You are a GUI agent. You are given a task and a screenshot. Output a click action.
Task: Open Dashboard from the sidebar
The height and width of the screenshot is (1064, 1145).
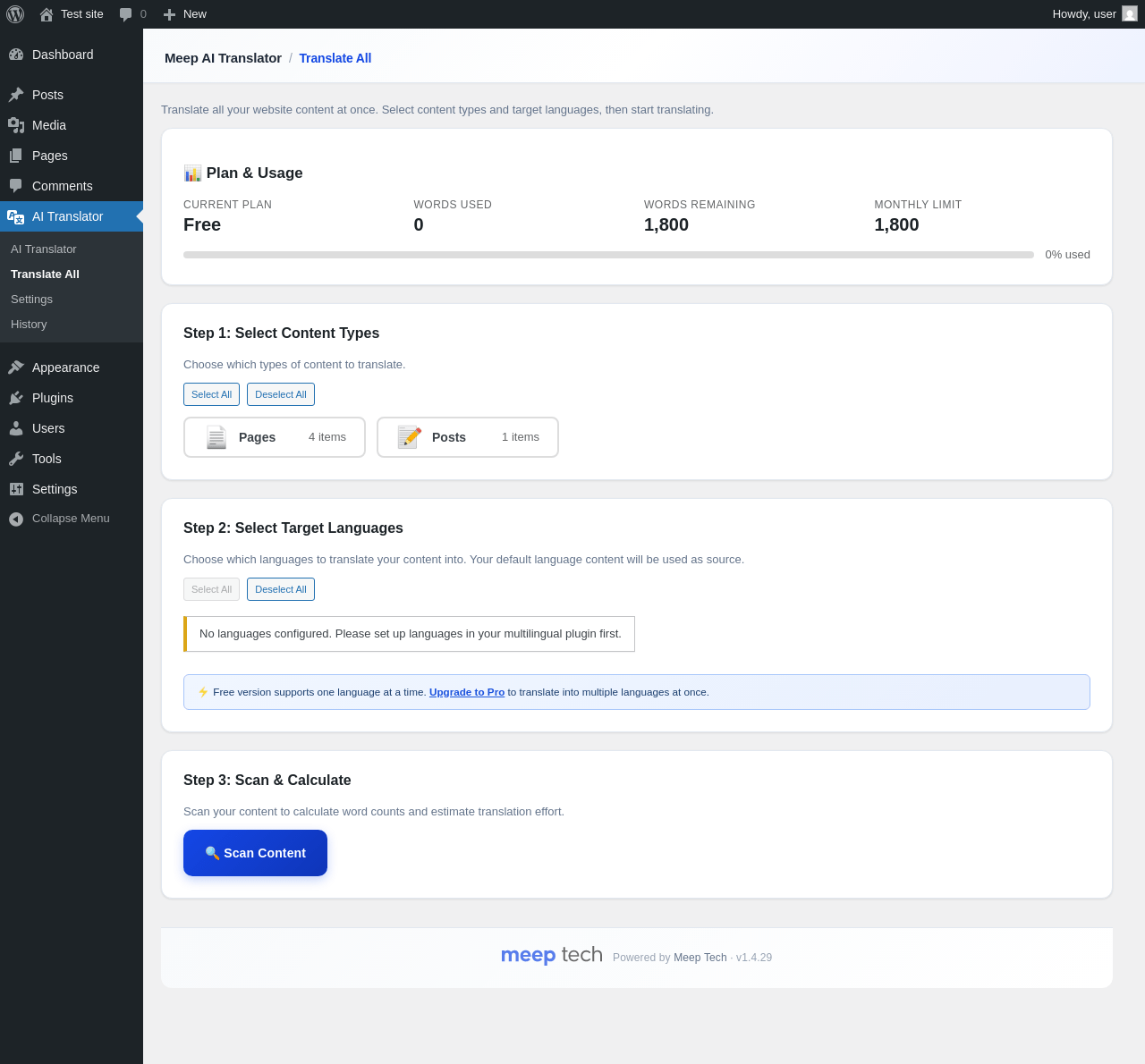coord(63,55)
